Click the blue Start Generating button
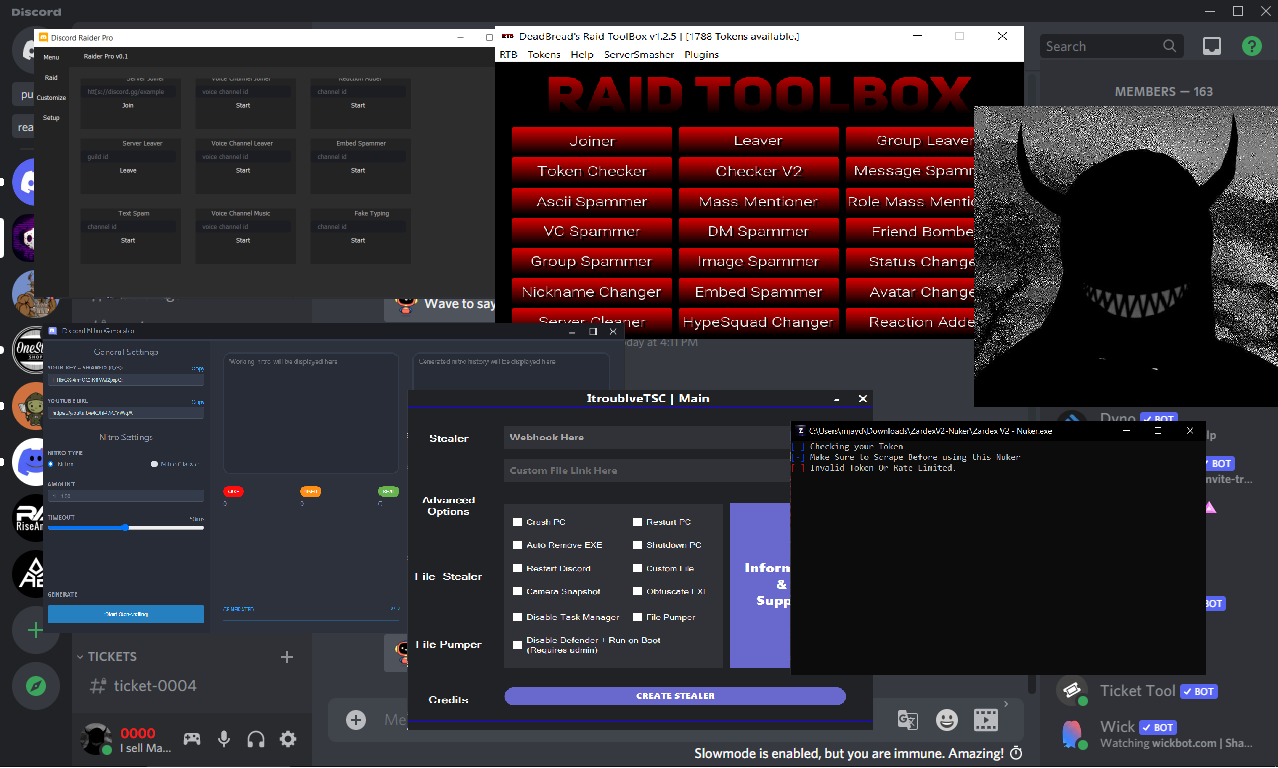1278x768 pixels. tap(126, 614)
